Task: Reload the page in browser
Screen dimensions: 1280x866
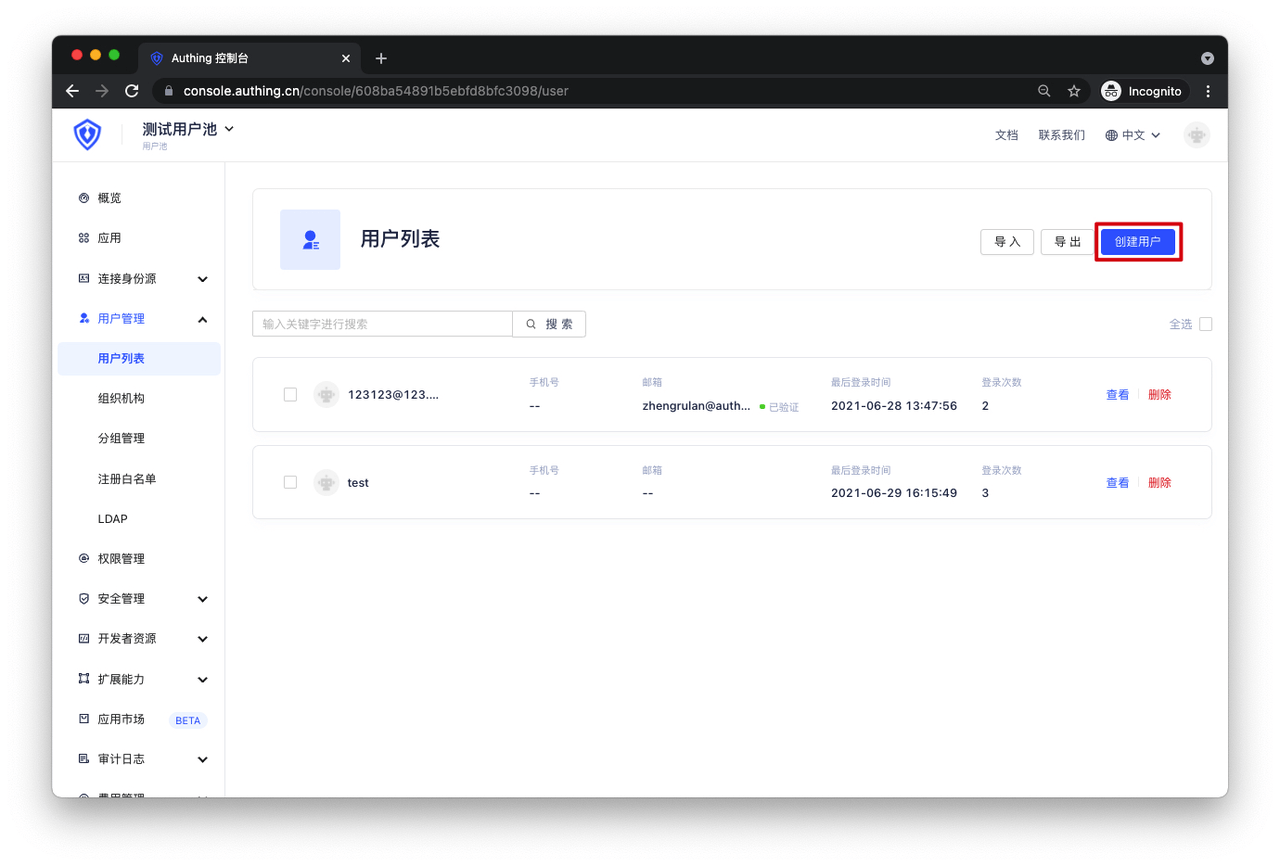Action: point(132,91)
